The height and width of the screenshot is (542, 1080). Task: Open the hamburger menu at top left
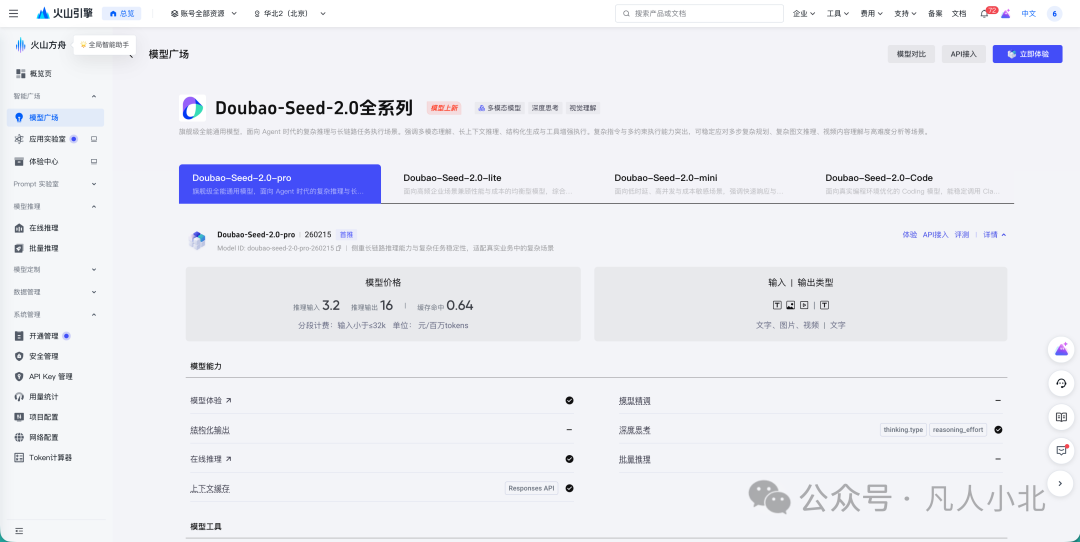tap(14, 13)
